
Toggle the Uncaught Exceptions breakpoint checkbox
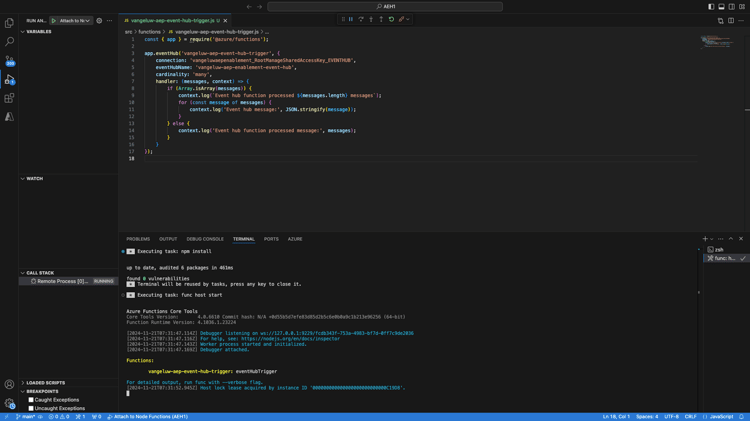click(31, 408)
